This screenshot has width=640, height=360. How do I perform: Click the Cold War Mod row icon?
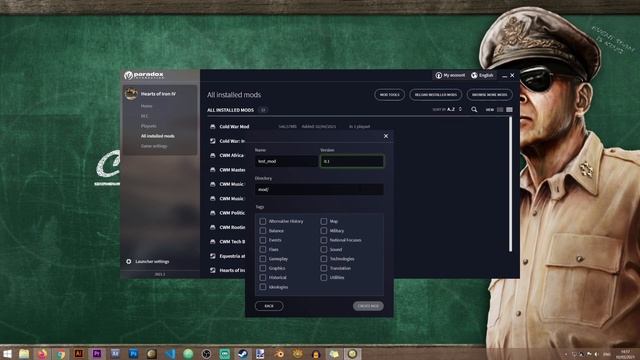(x=213, y=127)
